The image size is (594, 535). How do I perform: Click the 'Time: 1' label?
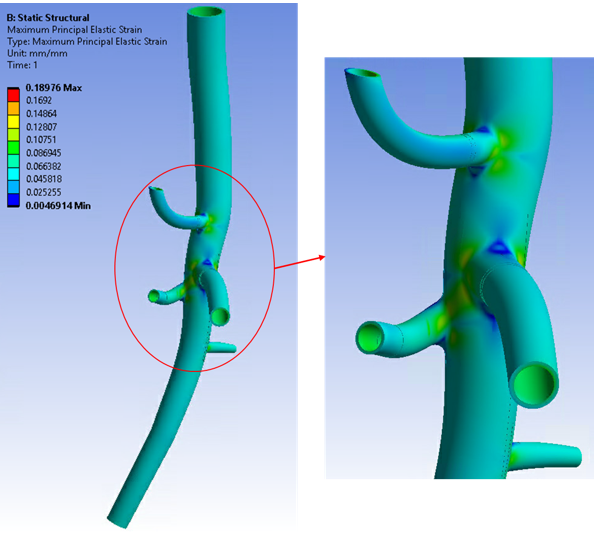(x=22, y=65)
